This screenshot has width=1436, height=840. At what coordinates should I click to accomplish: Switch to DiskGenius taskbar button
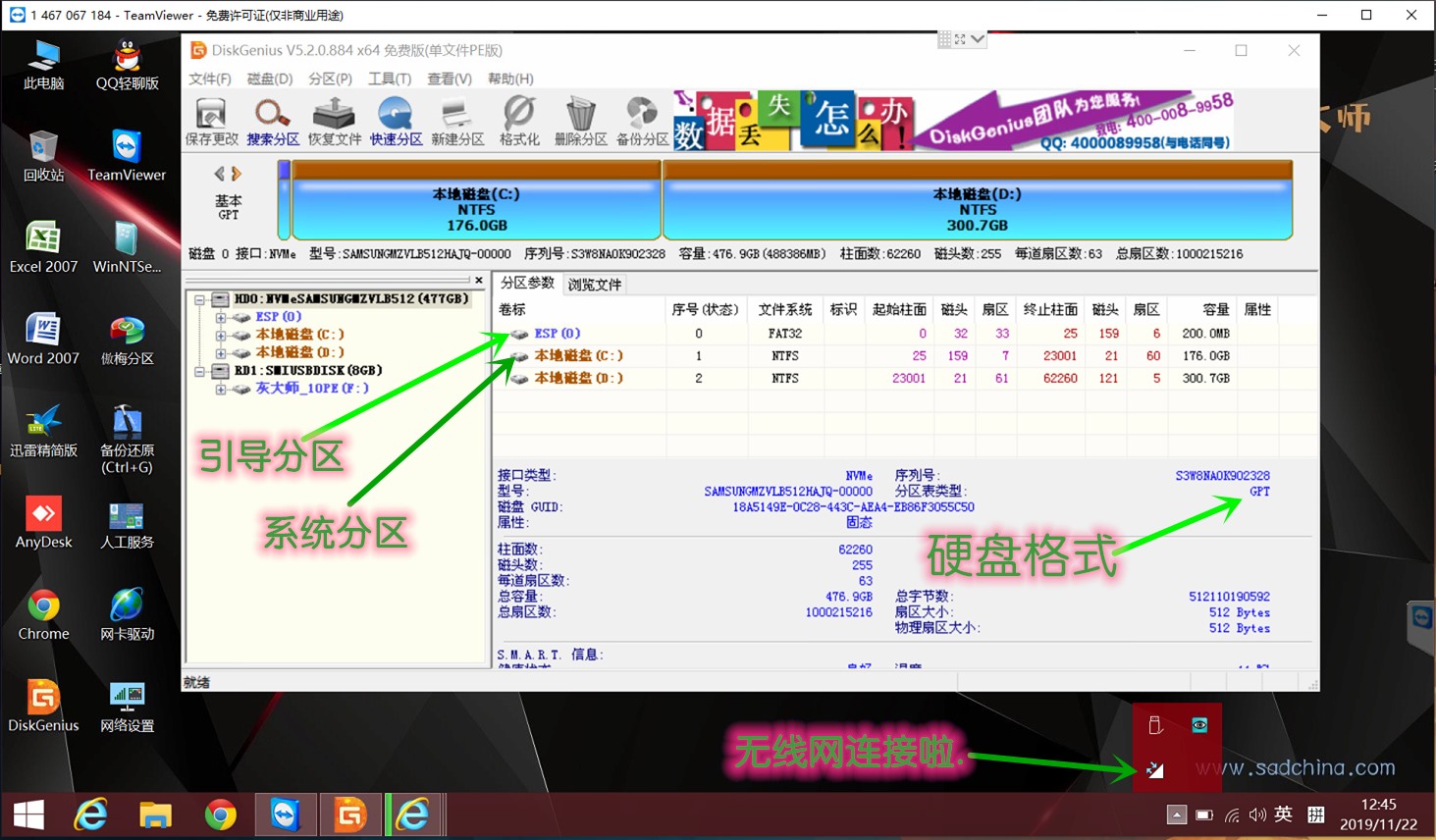click(x=350, y=815)
